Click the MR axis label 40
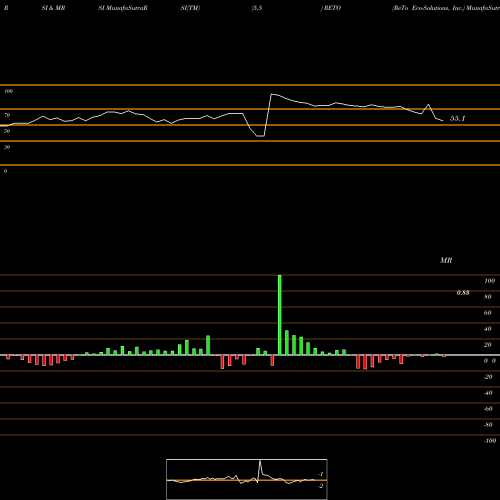500x500 pixels. pyautogui.click(x=488, y=329)
